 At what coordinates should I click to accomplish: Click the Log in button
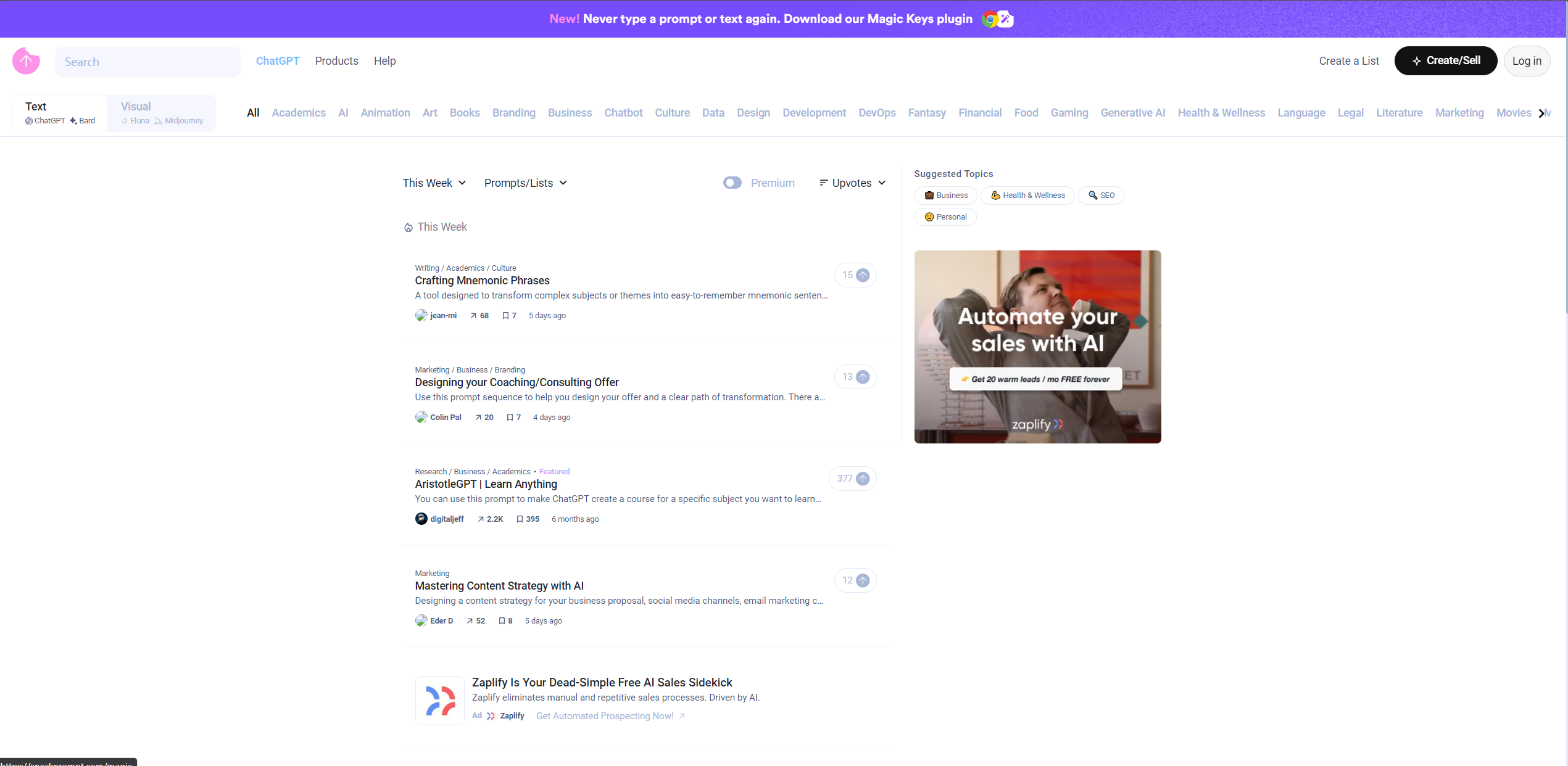pos(1526,62)
